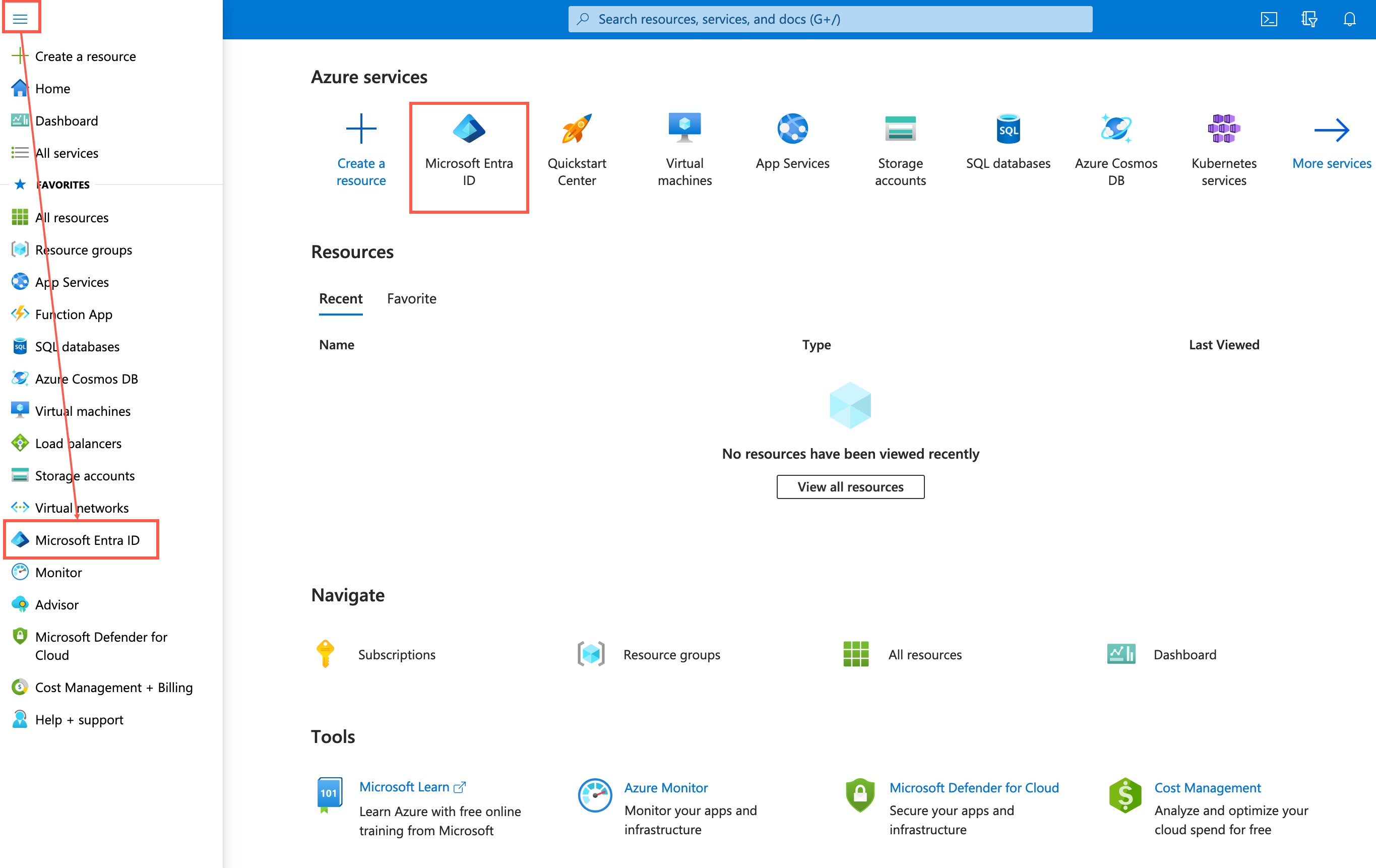
Task: Click the search resources input box
Action: 830,19
